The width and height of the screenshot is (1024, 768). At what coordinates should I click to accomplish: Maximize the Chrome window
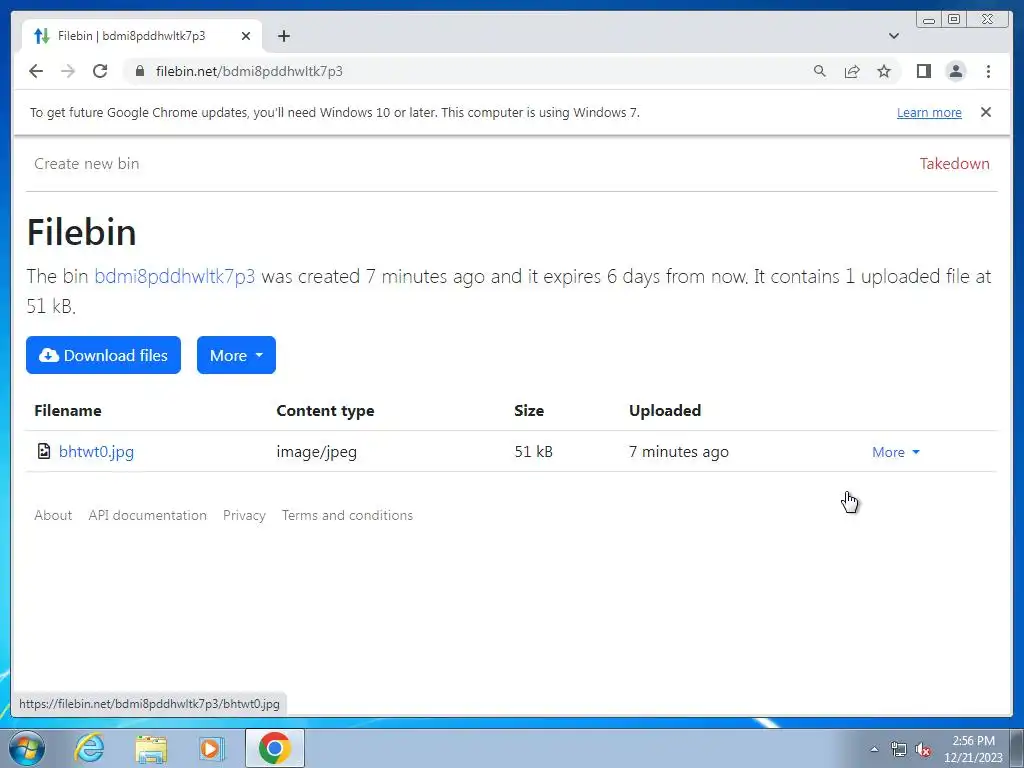point(953,20)
